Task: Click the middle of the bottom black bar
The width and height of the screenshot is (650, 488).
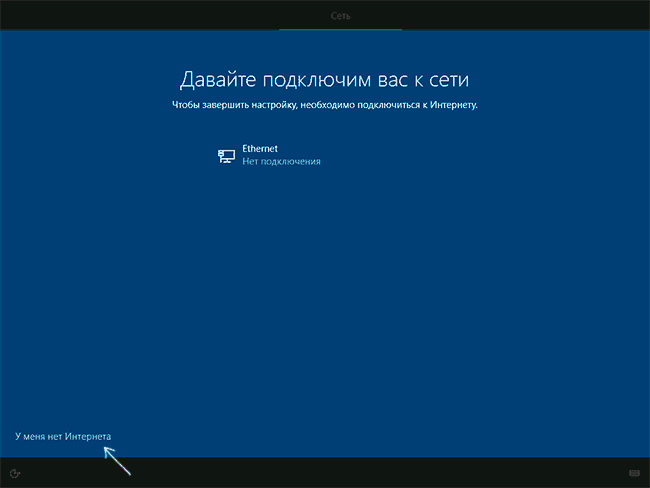Action: click(324, 473)
